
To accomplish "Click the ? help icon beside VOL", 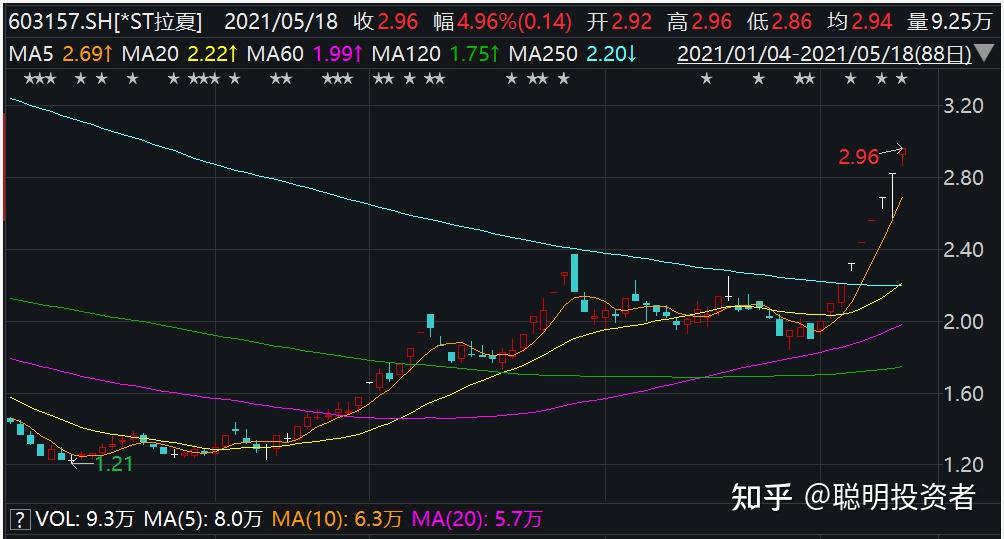I will [x=20, y=519].
